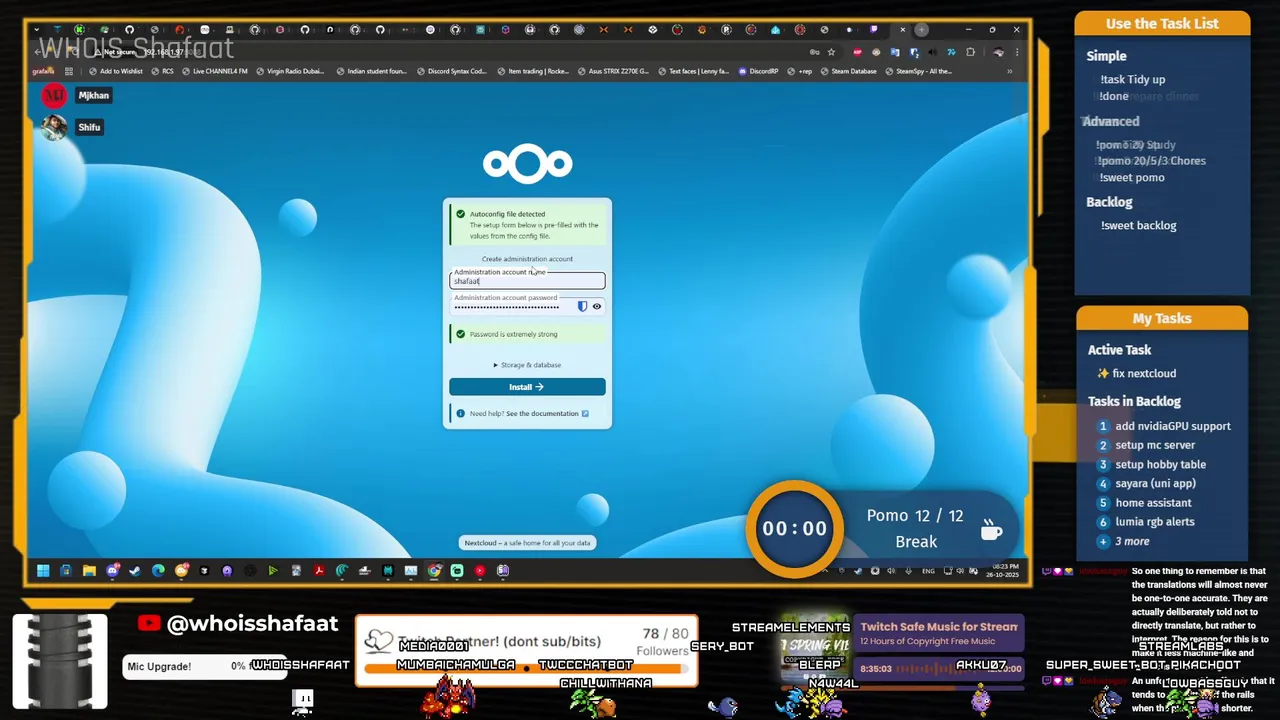The width and height of the screenshot is (1280, 720).
Task: Click the @whoisshafaat YouTube handle
Action: coord(252,624)
